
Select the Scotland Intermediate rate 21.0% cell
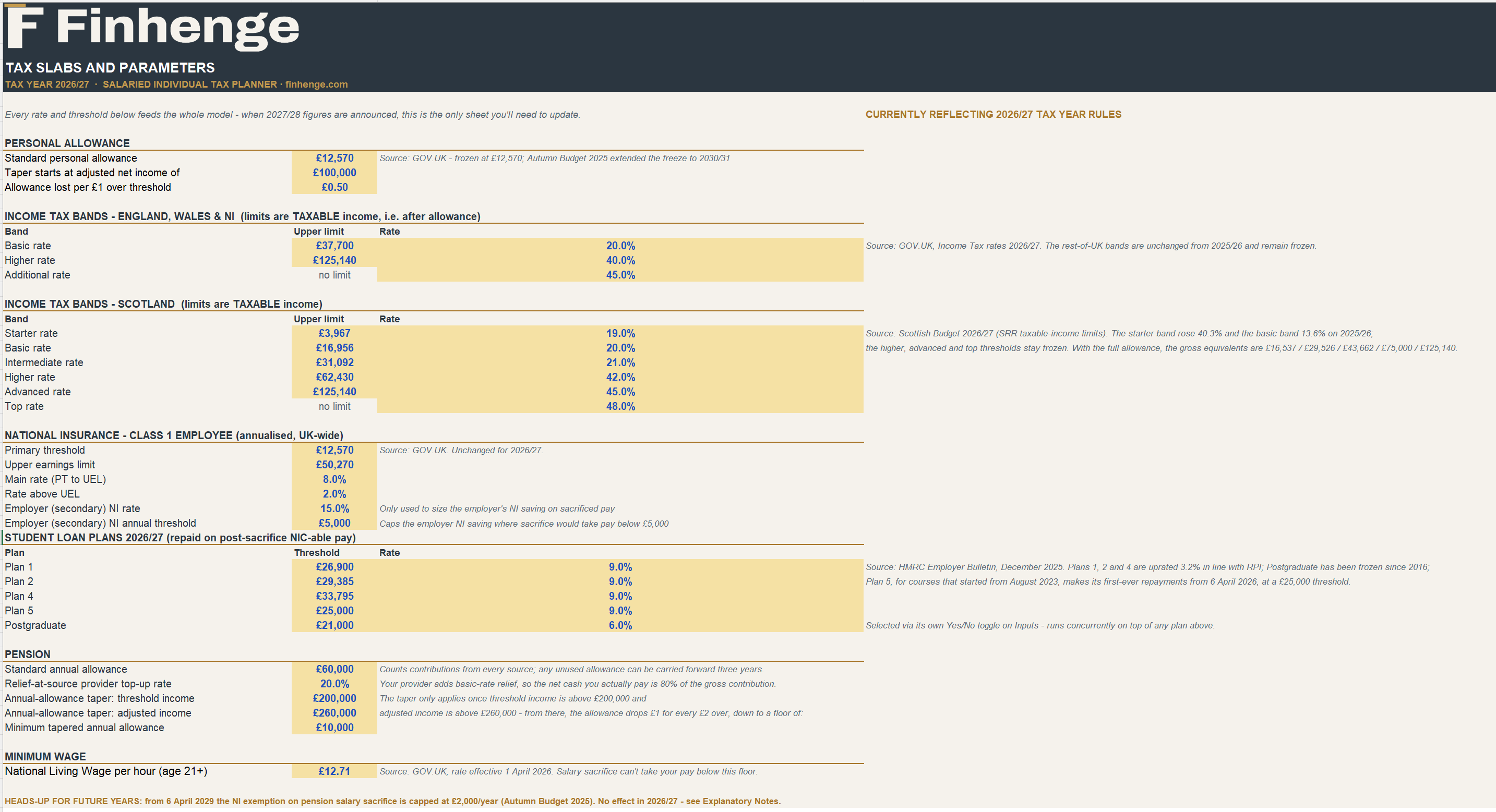pos(620,362)
